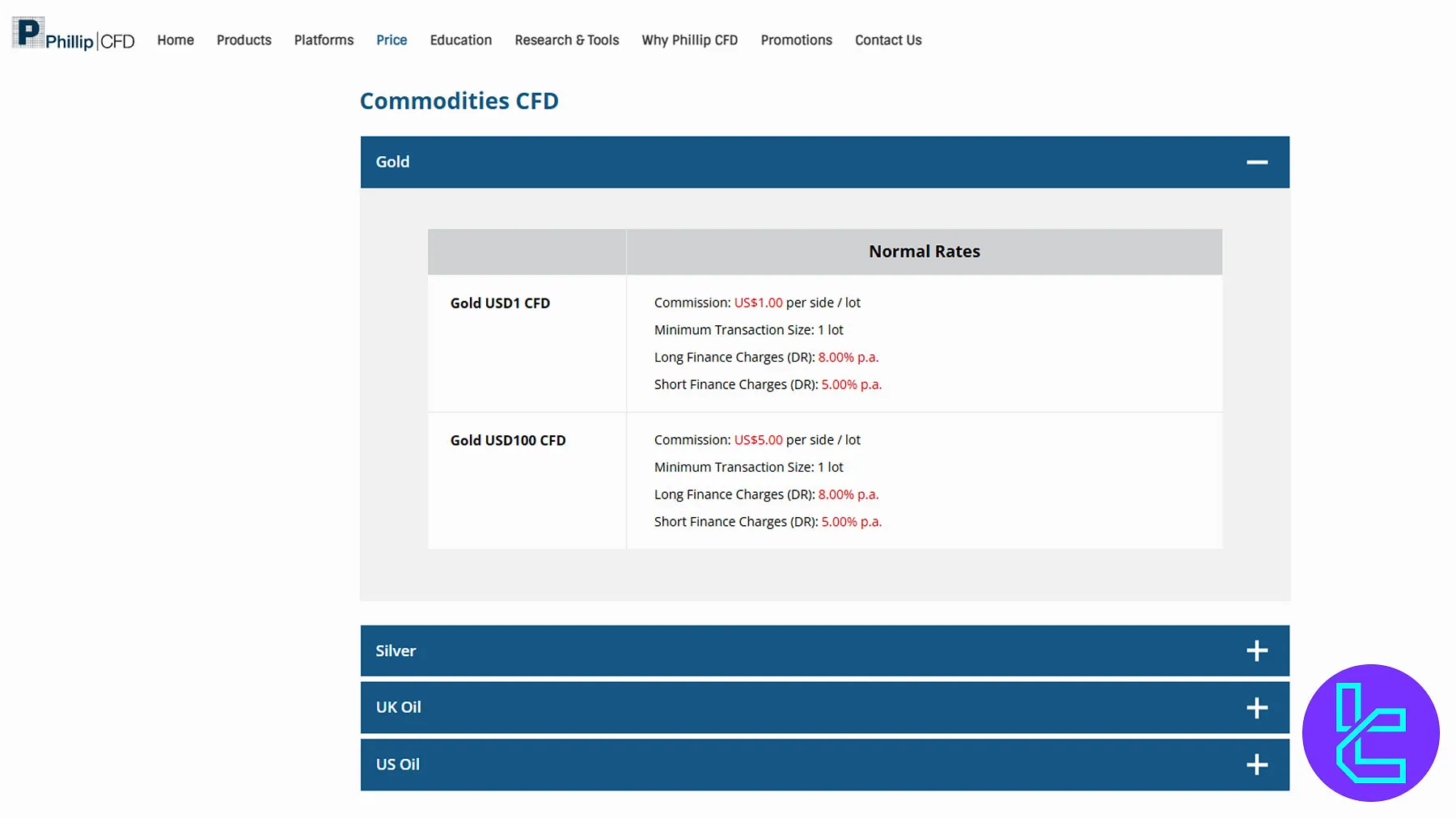The width and height of the screenshot is (1456, 818).
Task: Click the Commodities CFD heading
Action: [459, 101]
